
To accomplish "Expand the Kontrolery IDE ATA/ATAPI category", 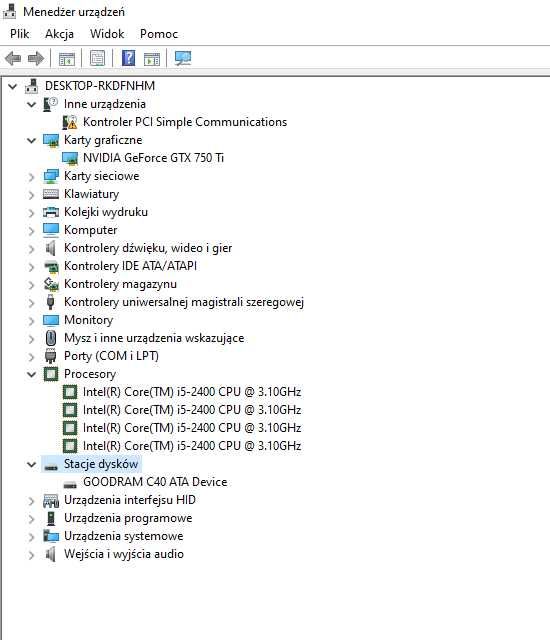I will click(x=31, y=267).
